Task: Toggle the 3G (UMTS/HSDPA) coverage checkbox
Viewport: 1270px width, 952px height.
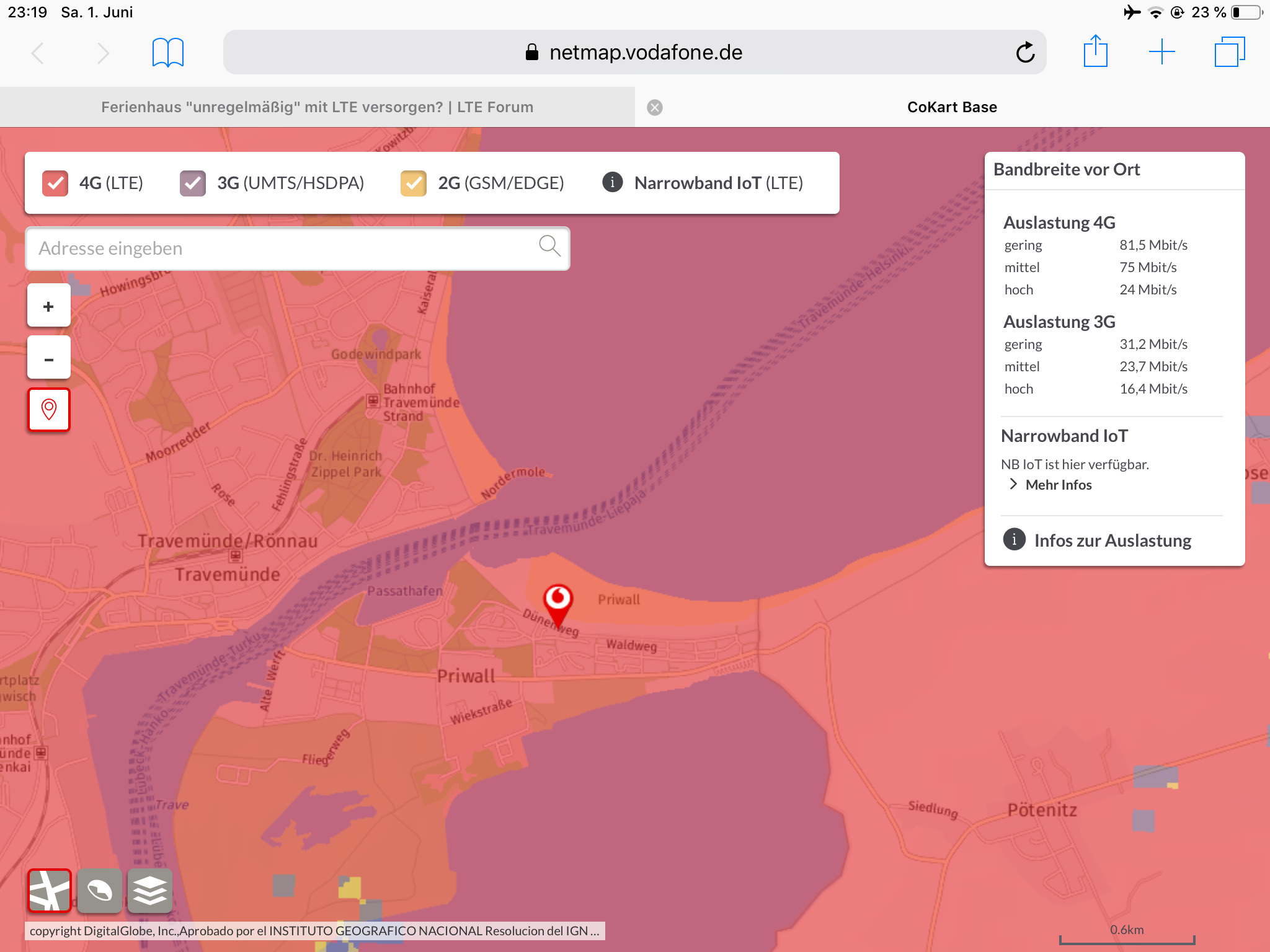Action: point(193,183)
